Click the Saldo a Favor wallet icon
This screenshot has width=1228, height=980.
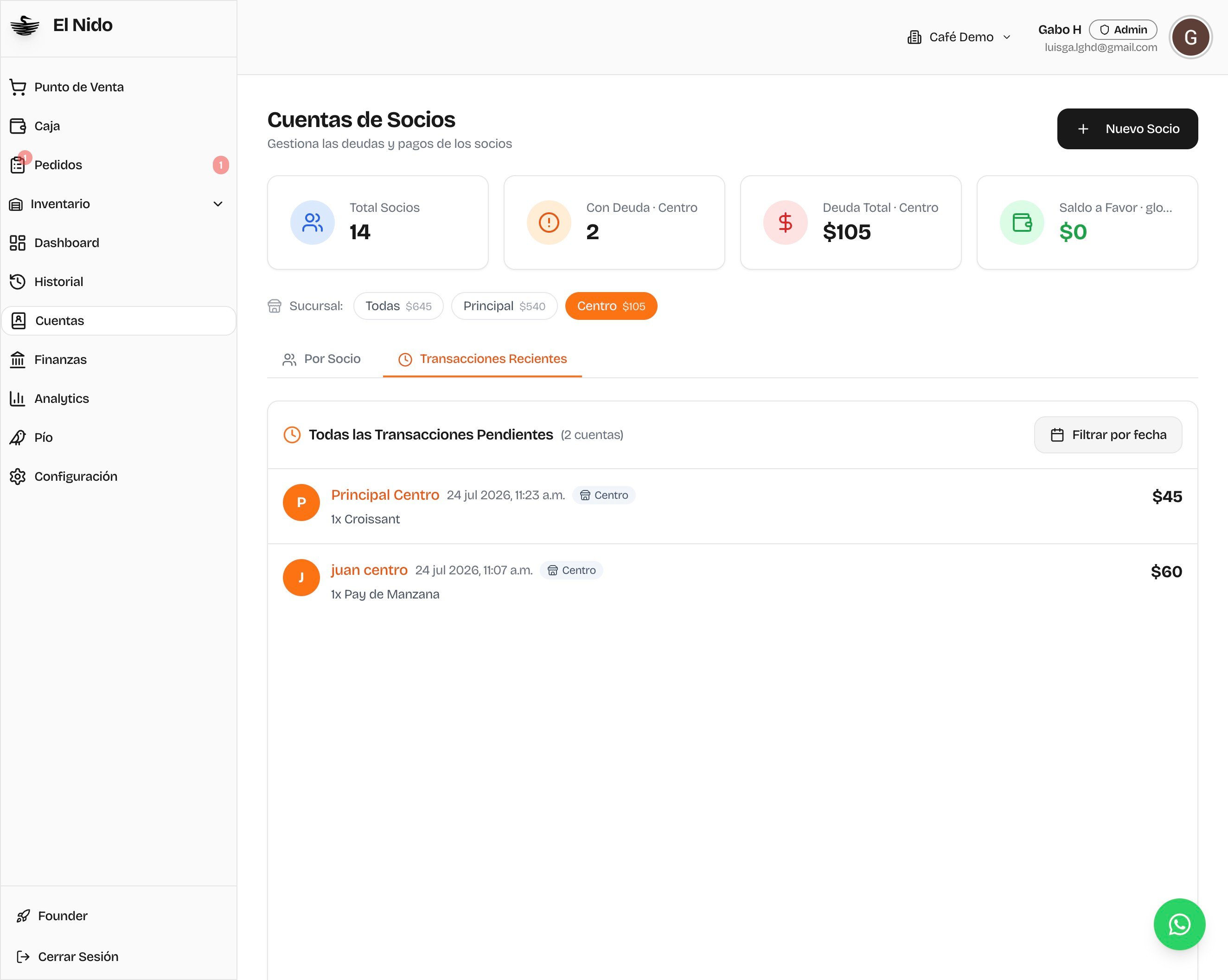(x=1022, y=223)
